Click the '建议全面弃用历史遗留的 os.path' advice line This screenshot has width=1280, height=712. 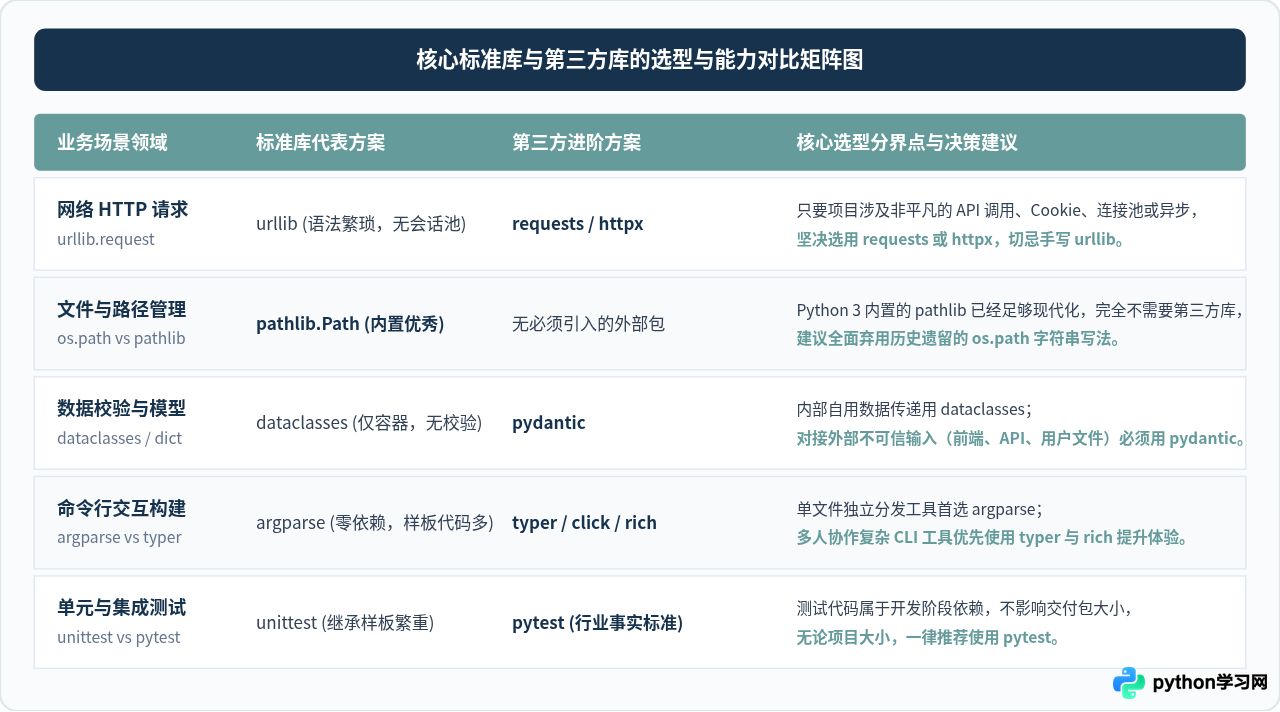[958, 338]
